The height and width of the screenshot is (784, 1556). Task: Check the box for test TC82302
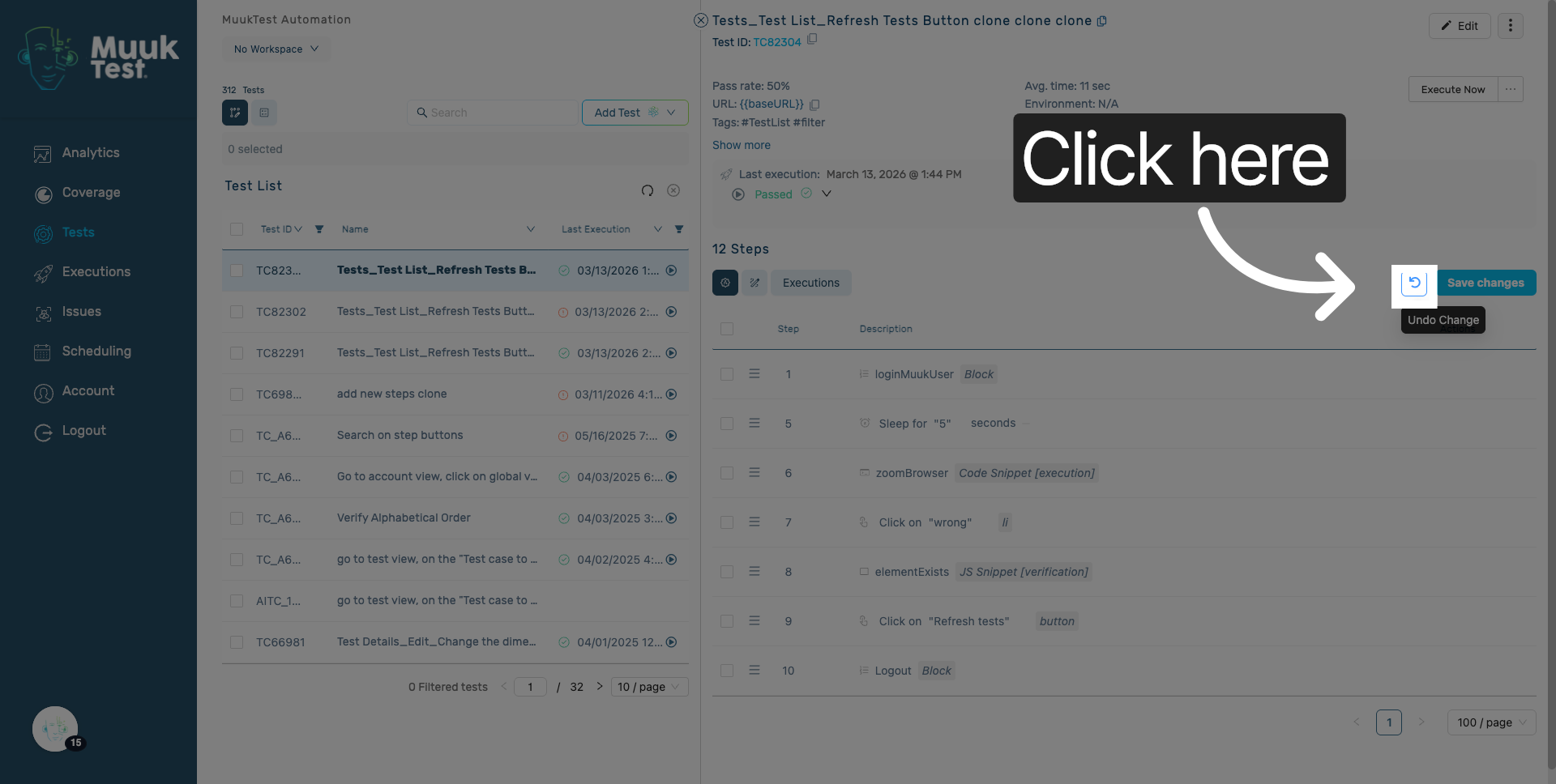(x=237, y=312)
